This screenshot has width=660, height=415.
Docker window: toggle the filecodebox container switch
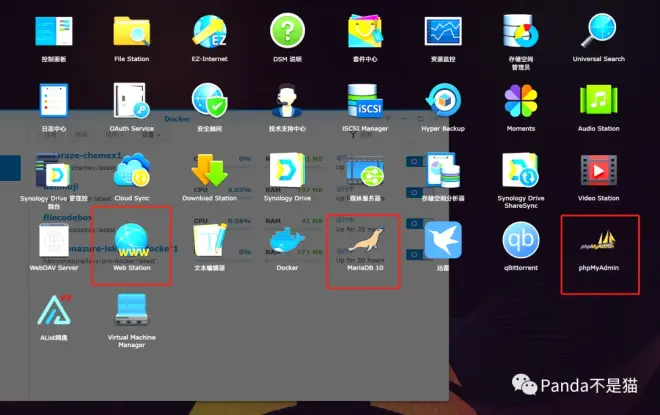tap(414, 223)
